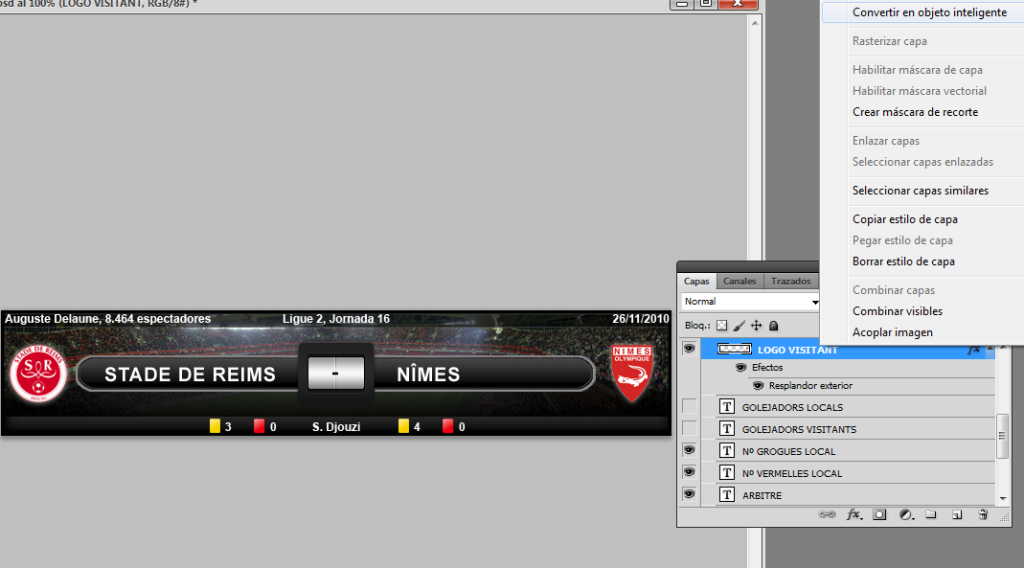The width and height of the screenshot is (1024, 568).
Task: Click the T icon of Nº GROGUES LOCAL layer
Action: coord(727,451)
